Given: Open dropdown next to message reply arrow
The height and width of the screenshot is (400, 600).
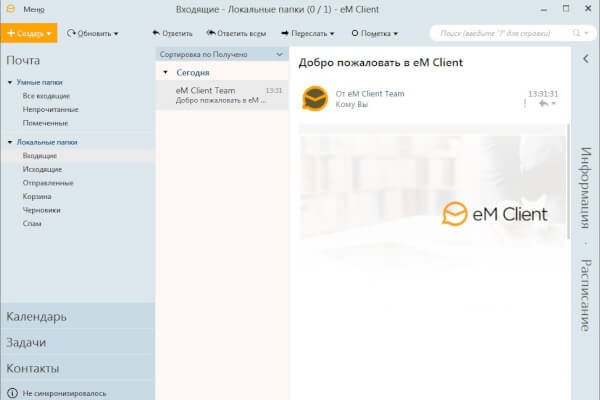Looking at the screenshot, I should (553, 103).
